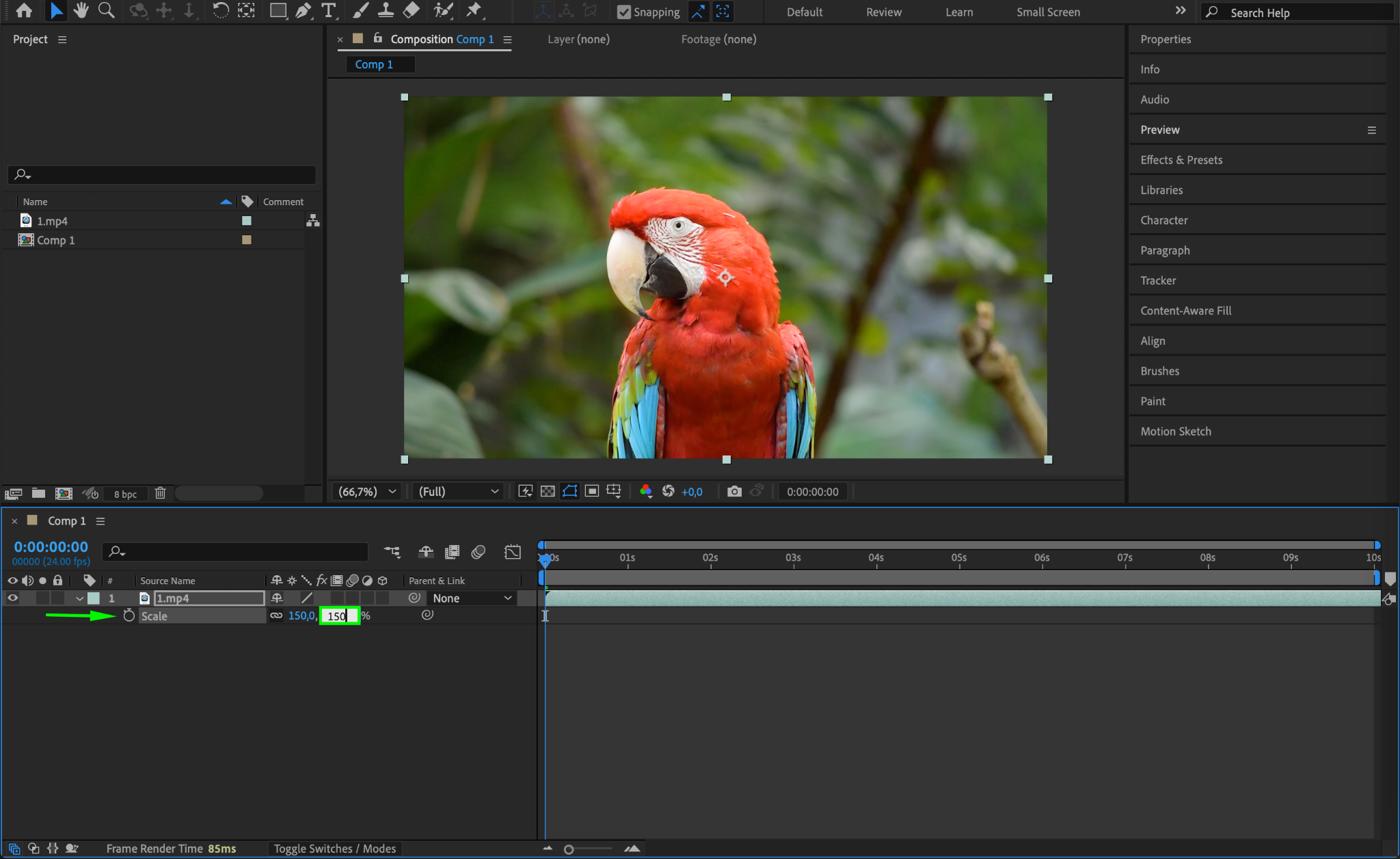Select the Hand tool
The width and height of the screenshot is (1400, 859).
[x=81, y=10]
